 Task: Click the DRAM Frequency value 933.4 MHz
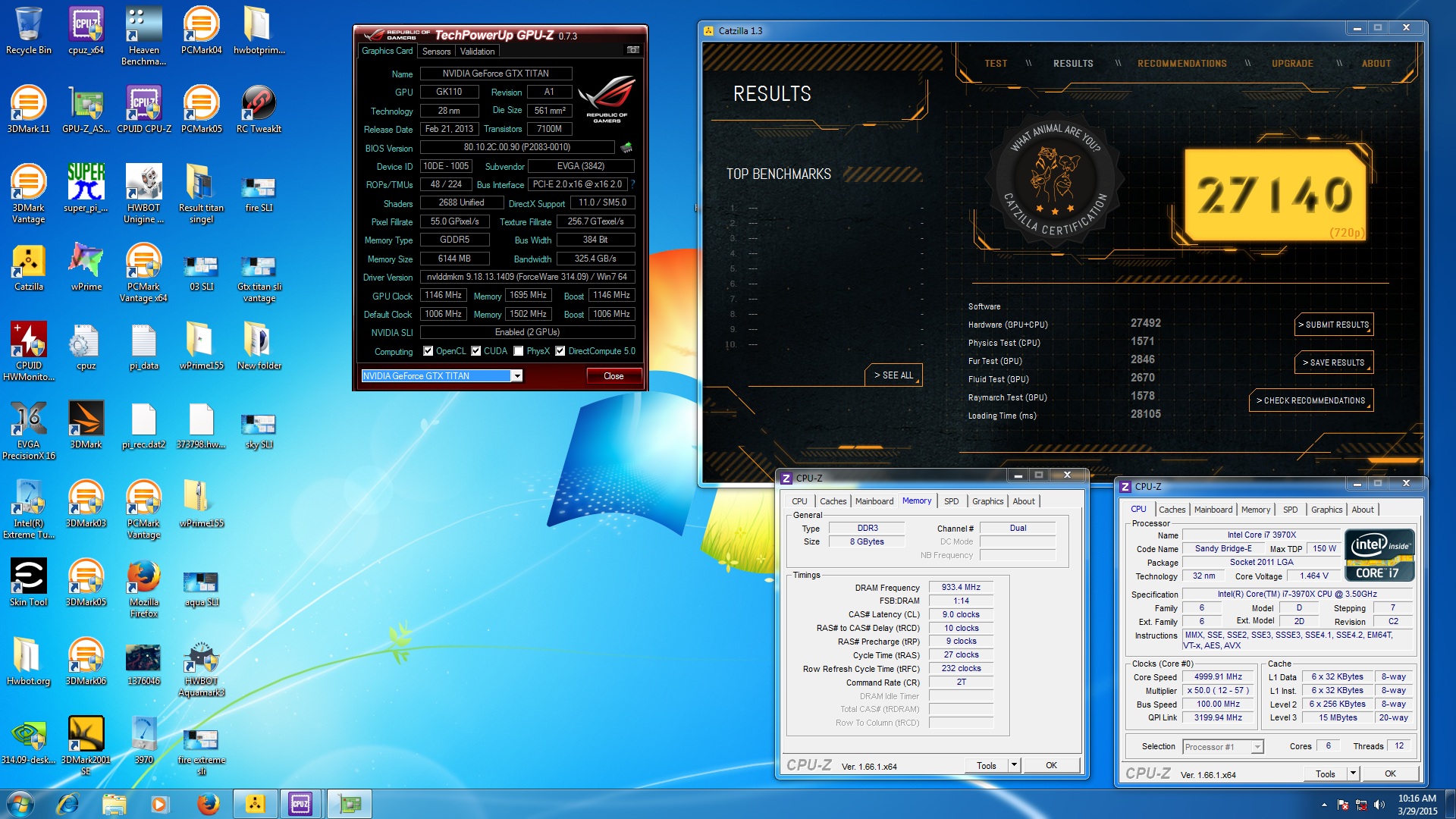(x=961, y=588)
